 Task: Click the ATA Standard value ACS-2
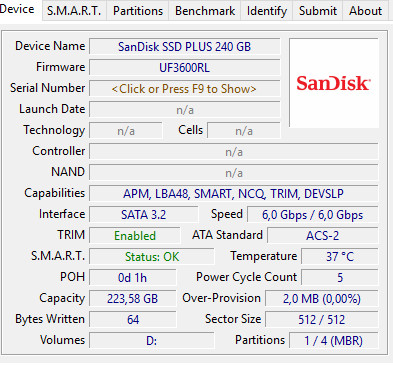(x=323, y=236)
